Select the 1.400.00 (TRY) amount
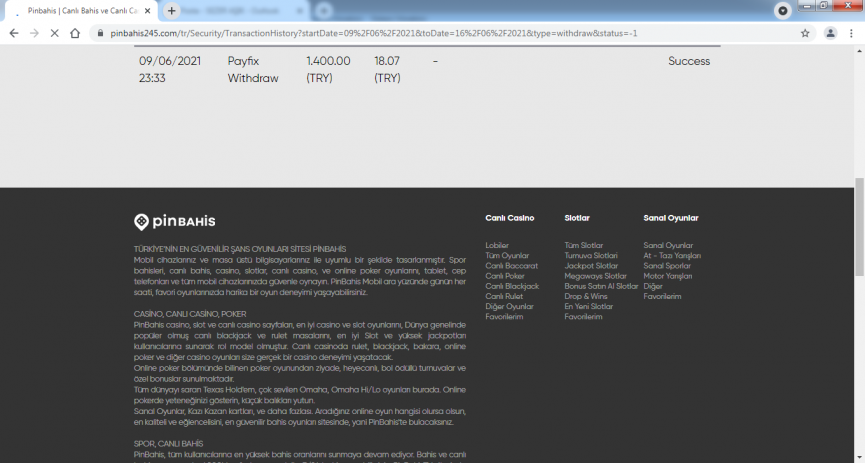The image size is (865, 463). tap(328, 70)
